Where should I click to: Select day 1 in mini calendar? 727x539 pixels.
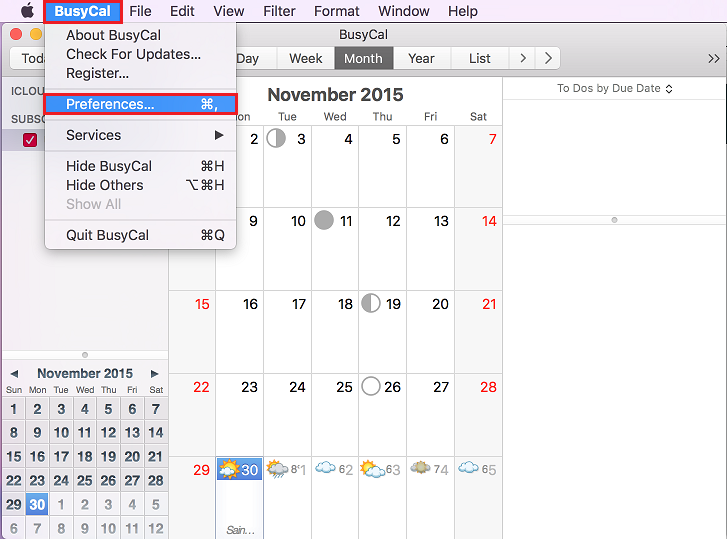[13, 409]
